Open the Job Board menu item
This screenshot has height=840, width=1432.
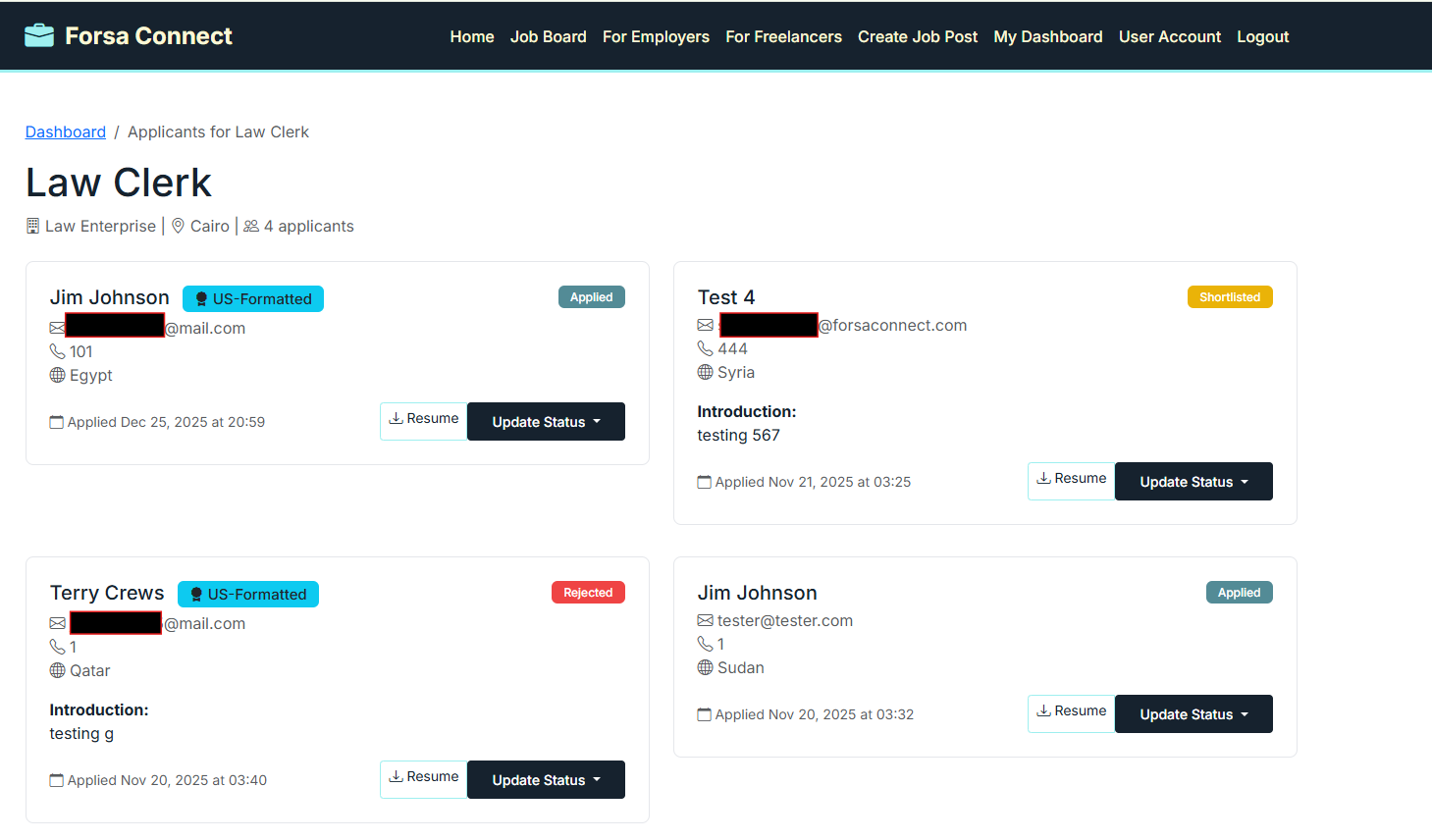click(548, 36)
